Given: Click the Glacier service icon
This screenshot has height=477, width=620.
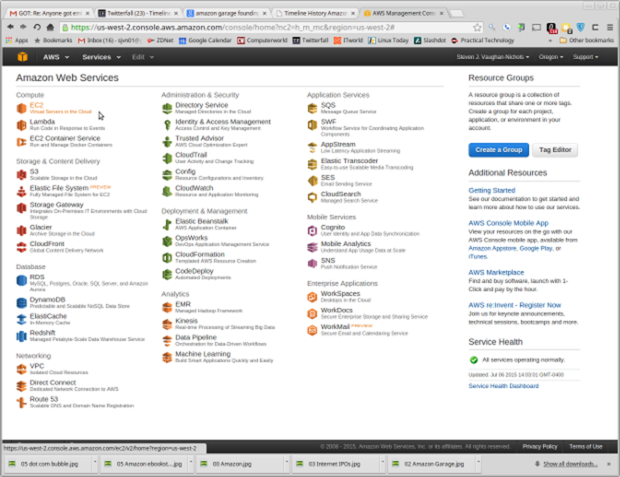Looking at the screenshot, I should (x=21, y=230).
